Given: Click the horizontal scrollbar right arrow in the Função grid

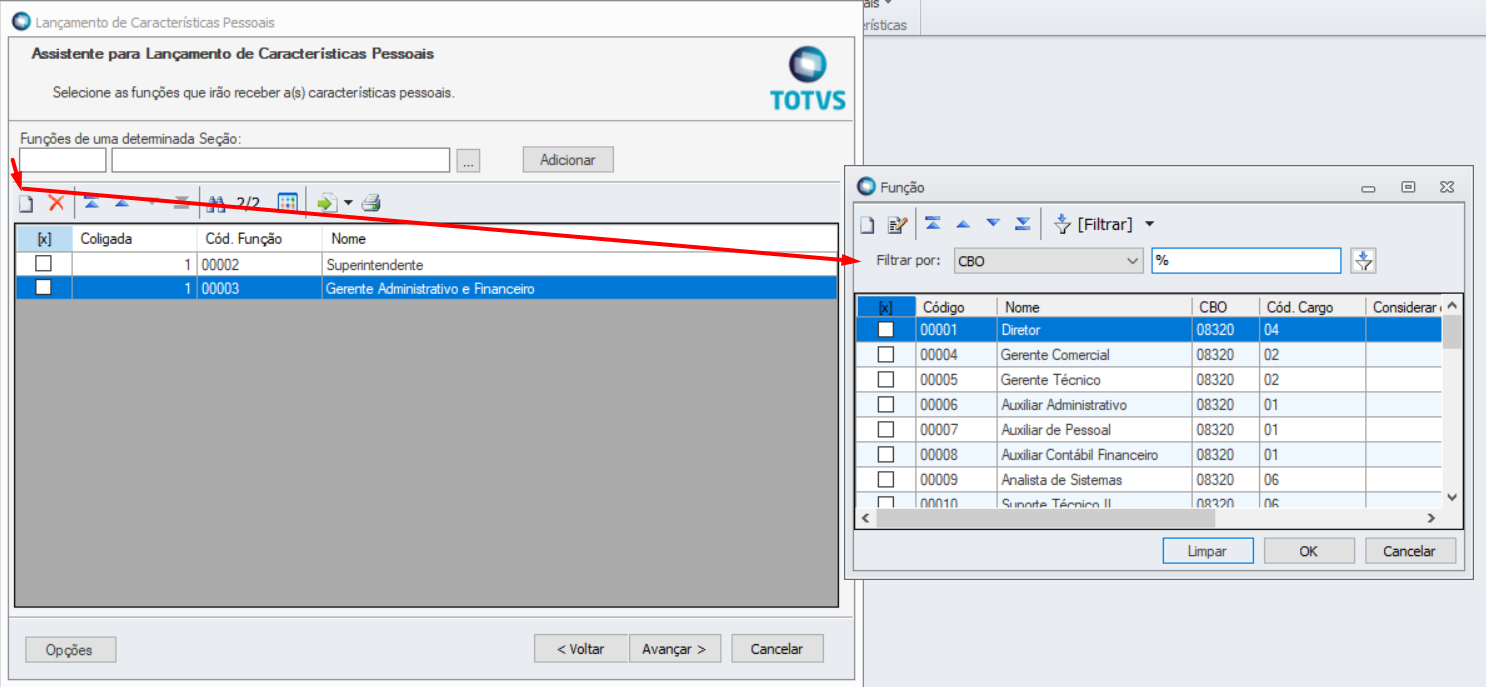Looking at the screenshot, I should point(1431,518).
